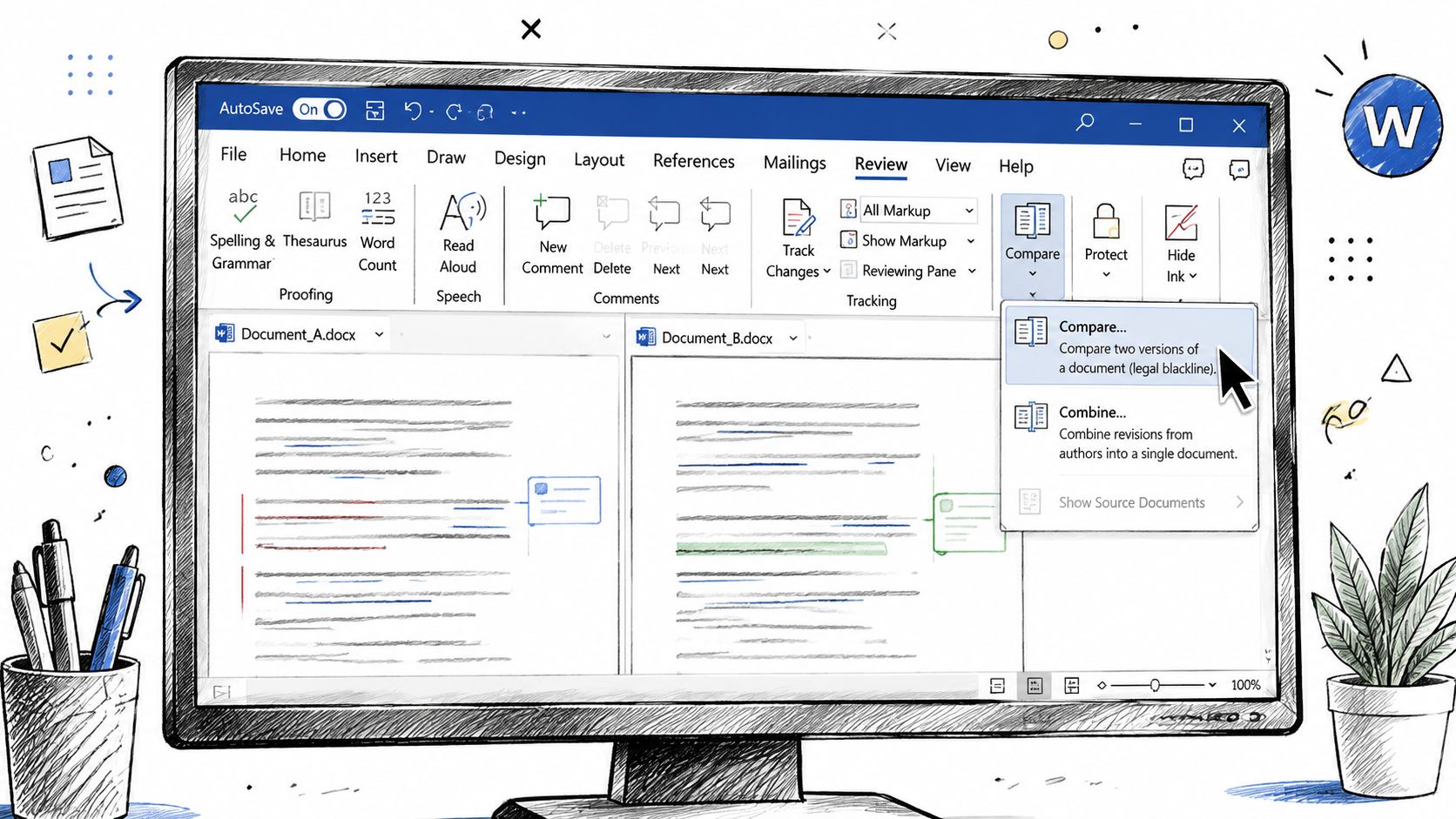Screen dimensions: 1456x819
Task: Open the View tab
Action: (953, 165)
